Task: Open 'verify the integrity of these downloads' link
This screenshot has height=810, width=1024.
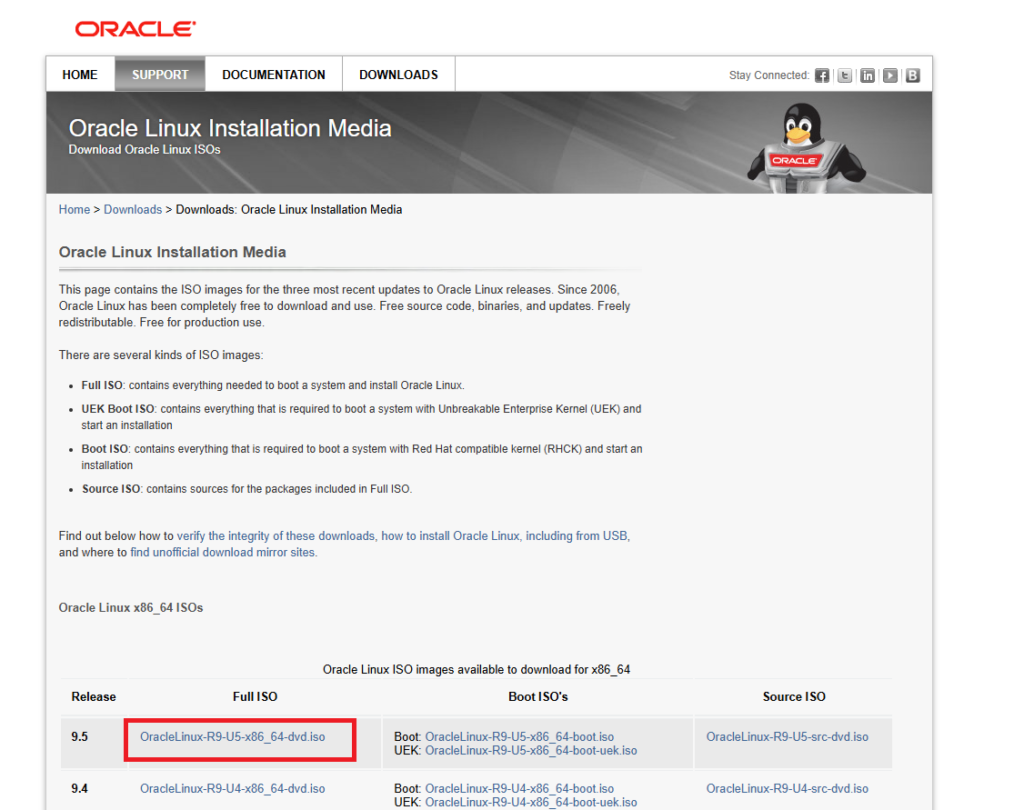Action: 276,536
